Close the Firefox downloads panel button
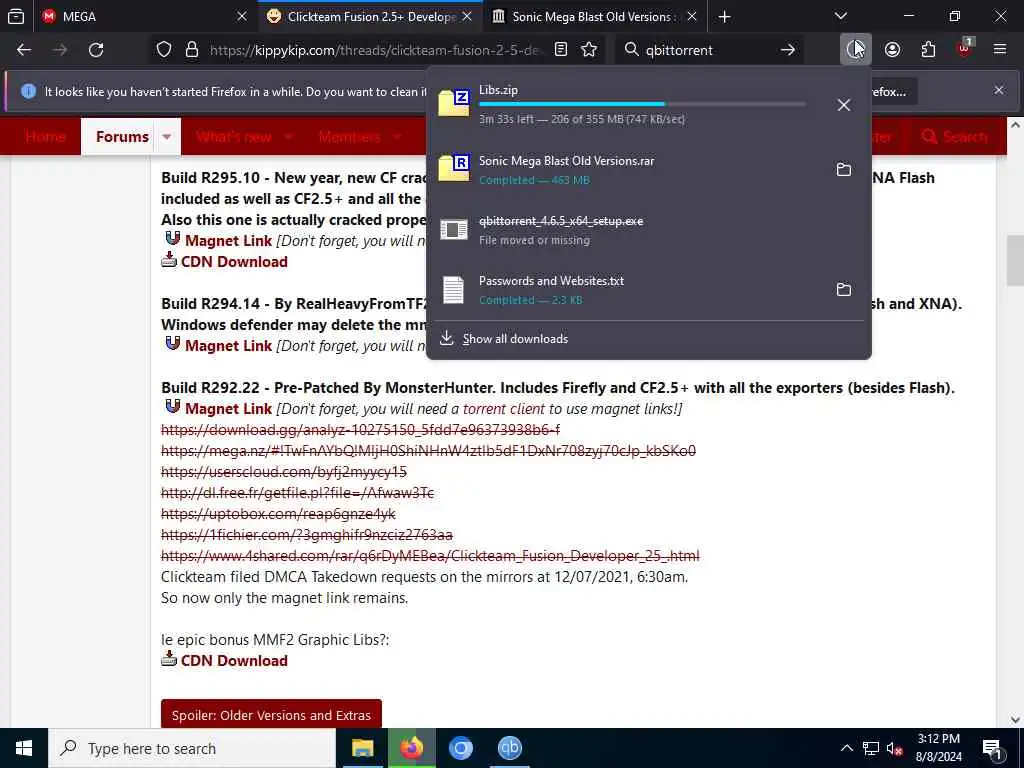 point(855,50)
